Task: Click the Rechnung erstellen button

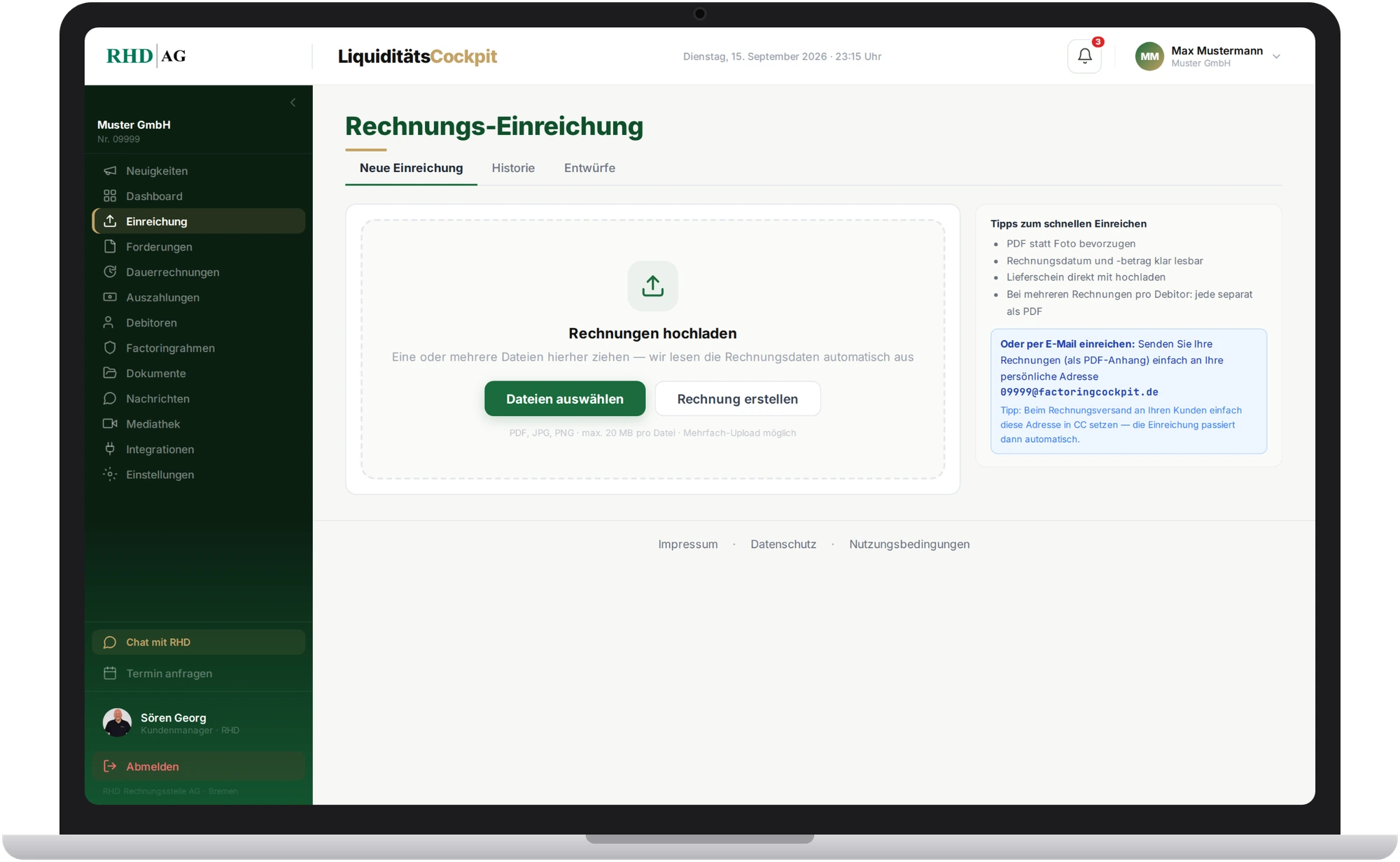Action: point(737,399)
